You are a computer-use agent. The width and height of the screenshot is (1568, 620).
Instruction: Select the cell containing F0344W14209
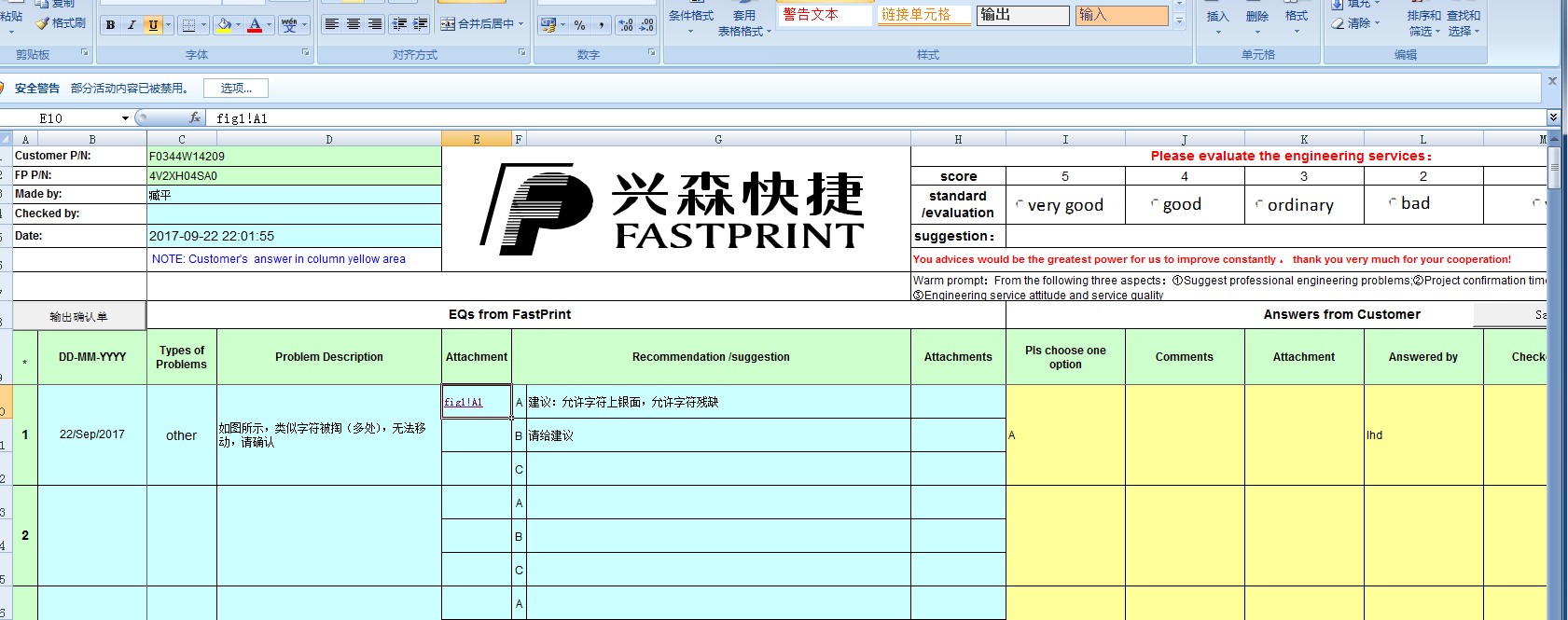[x=294, y=156]
